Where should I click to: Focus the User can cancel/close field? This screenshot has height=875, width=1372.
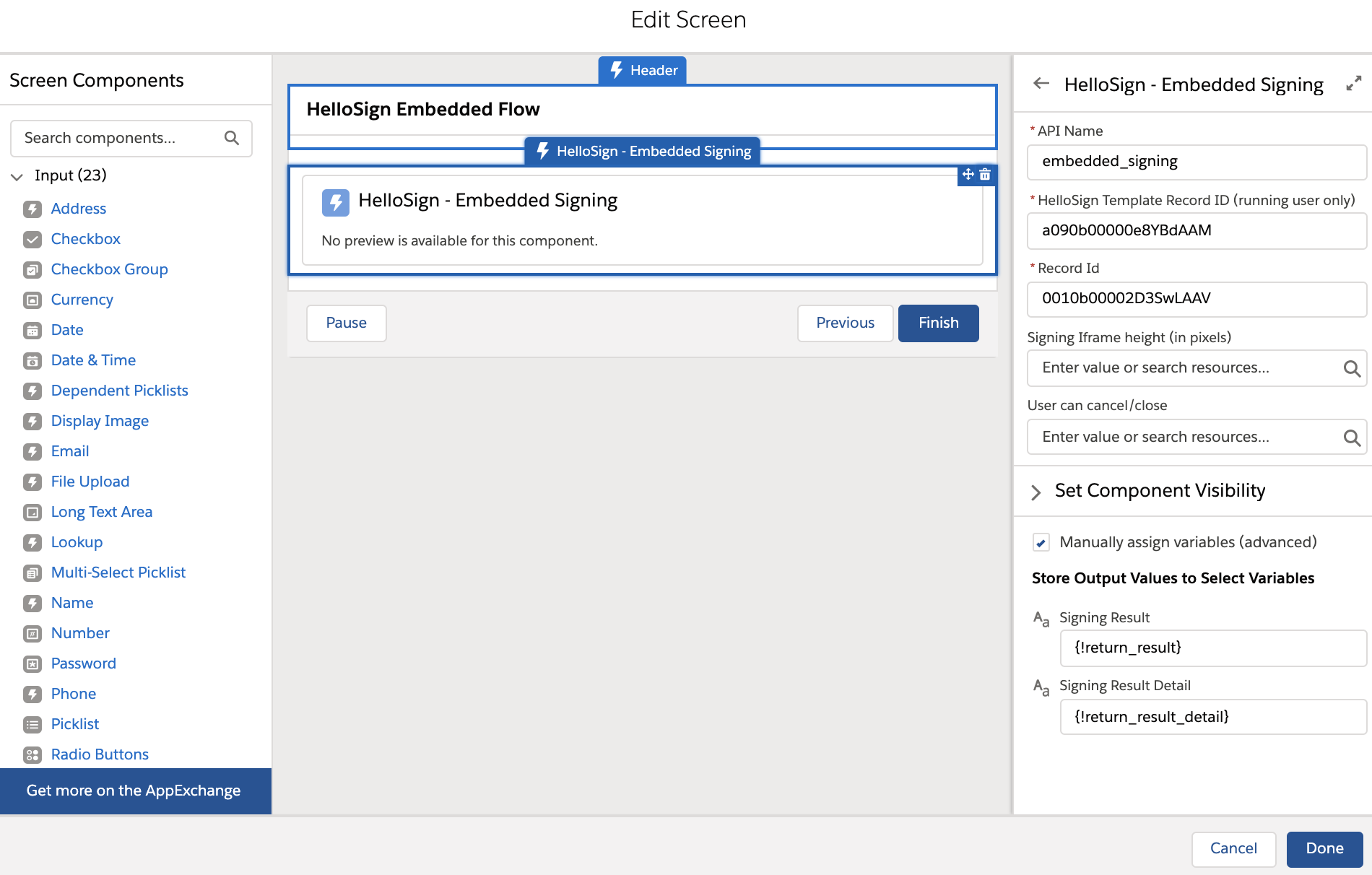[x=1197, y=438]
